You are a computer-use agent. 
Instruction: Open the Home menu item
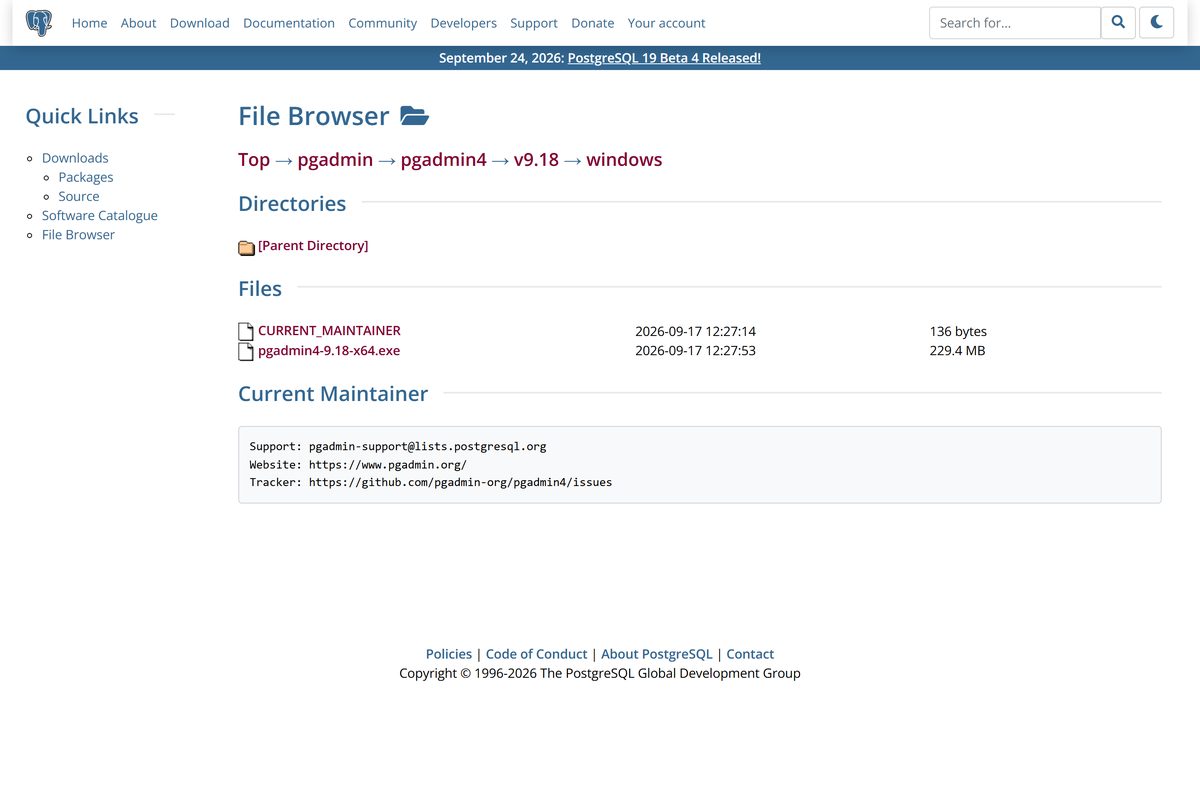89,23
